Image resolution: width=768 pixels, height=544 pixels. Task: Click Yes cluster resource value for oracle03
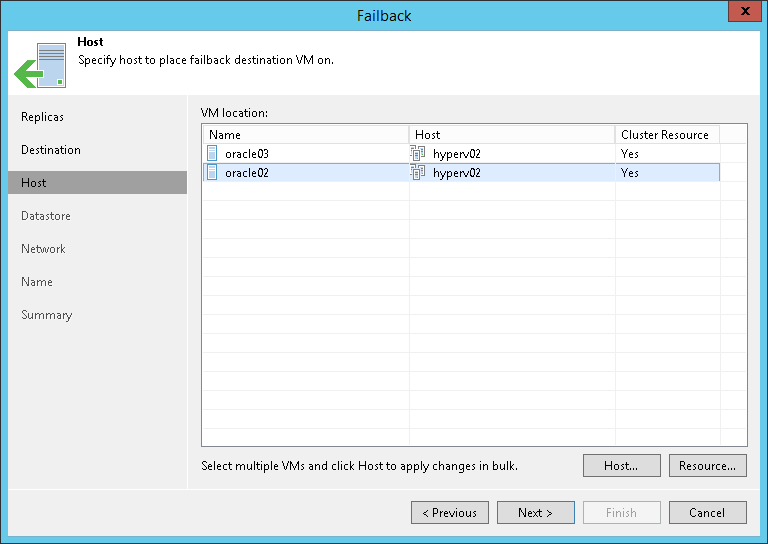pos(630,154)
